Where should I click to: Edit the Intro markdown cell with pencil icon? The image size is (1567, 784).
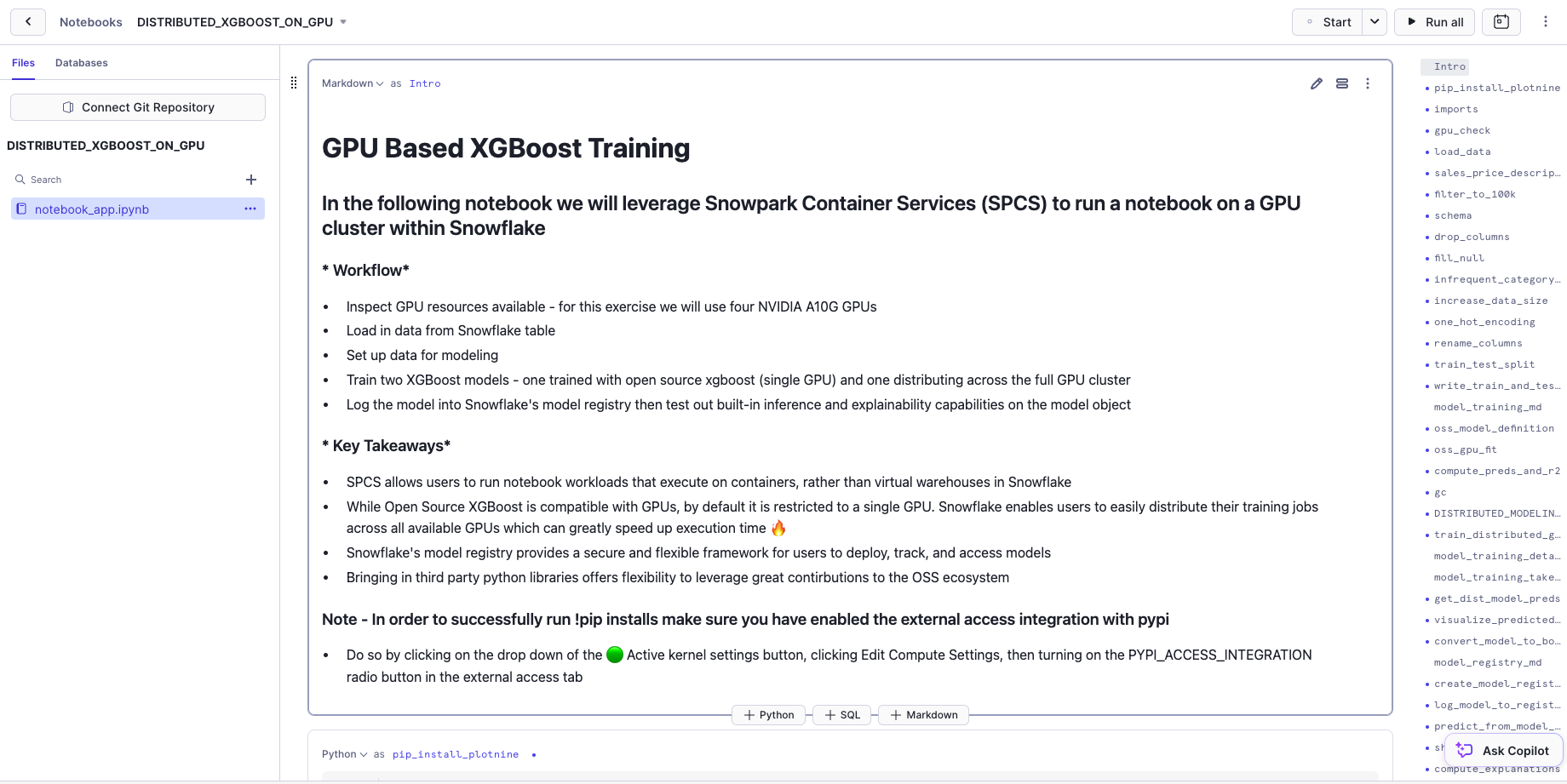point(1317,83)
